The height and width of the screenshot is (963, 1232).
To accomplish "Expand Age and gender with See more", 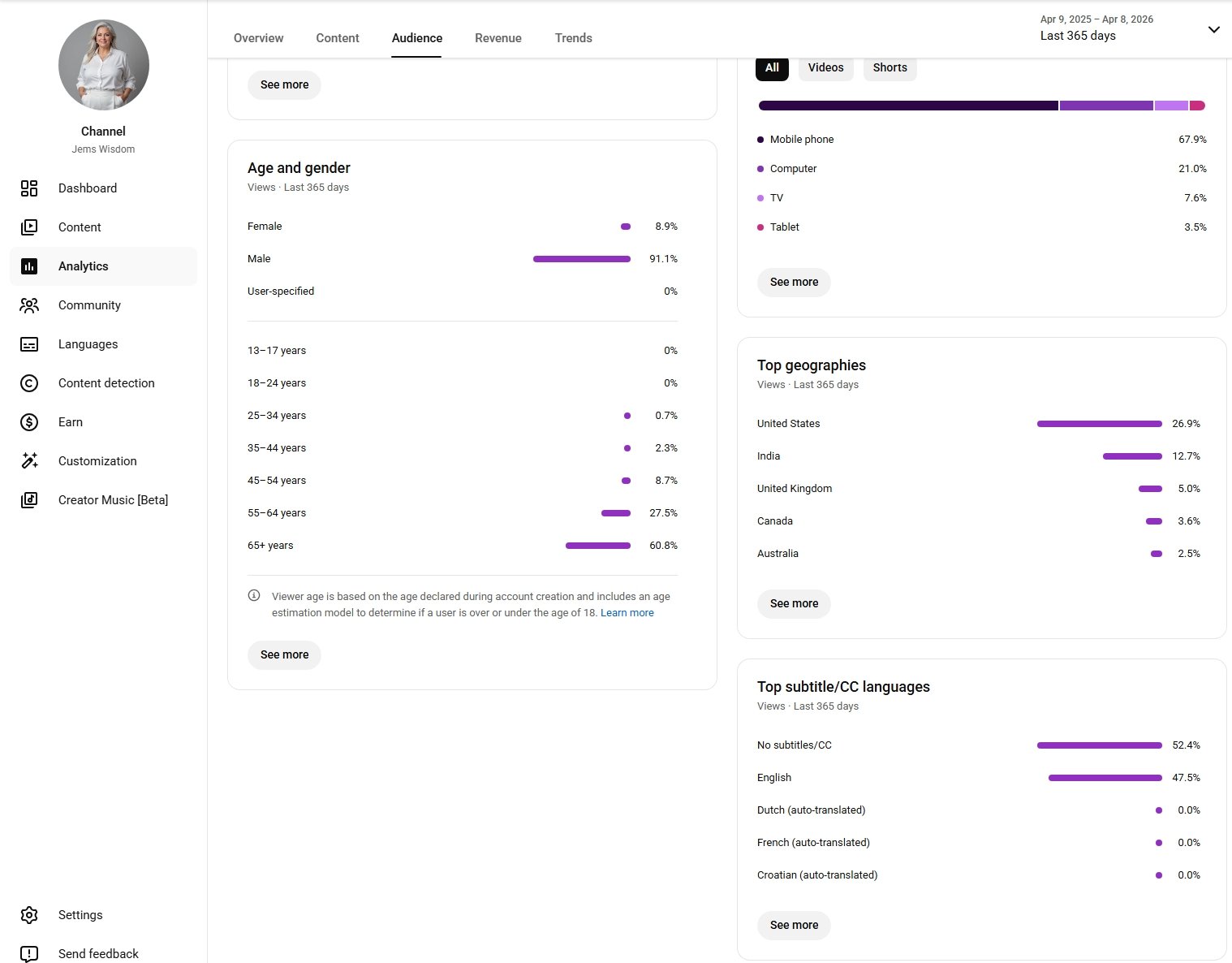I will 284,654.
